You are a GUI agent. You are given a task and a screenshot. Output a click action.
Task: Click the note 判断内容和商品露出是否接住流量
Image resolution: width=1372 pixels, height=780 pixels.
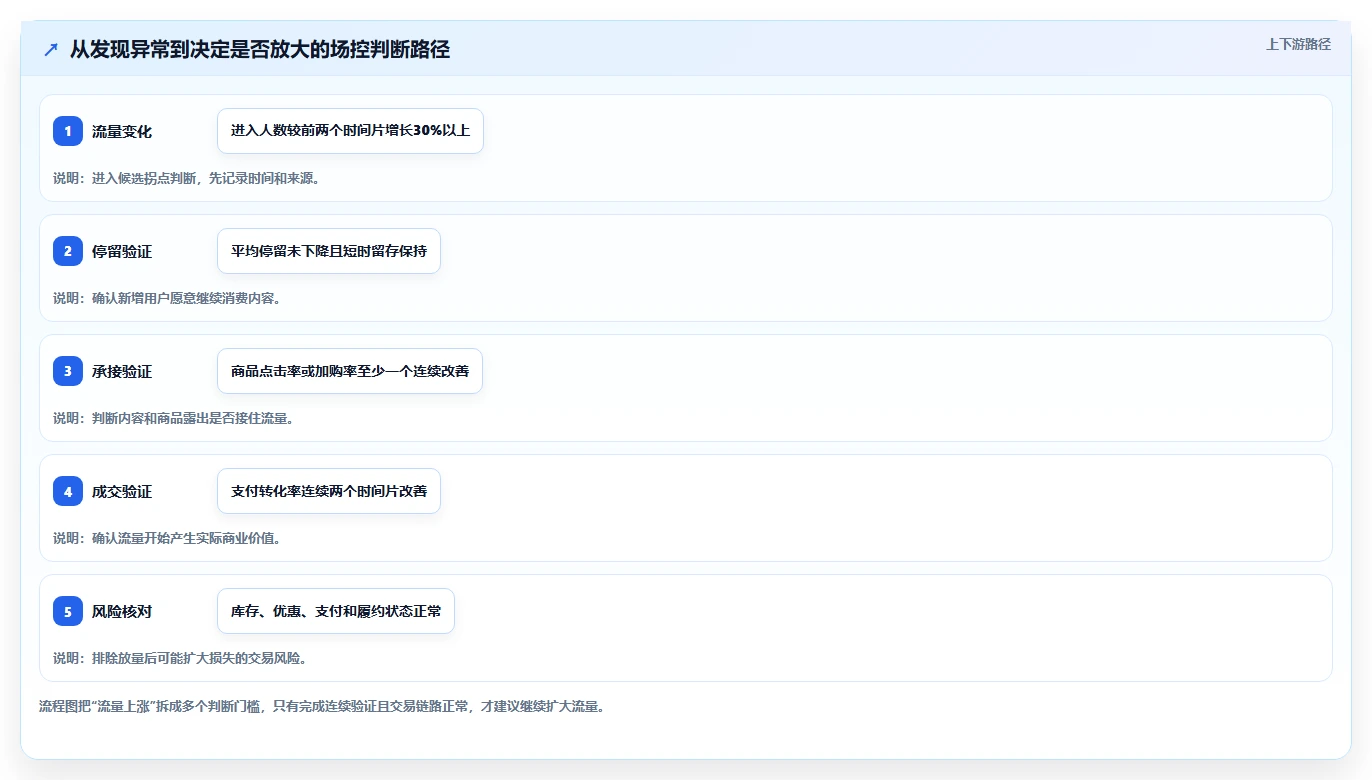173,418
